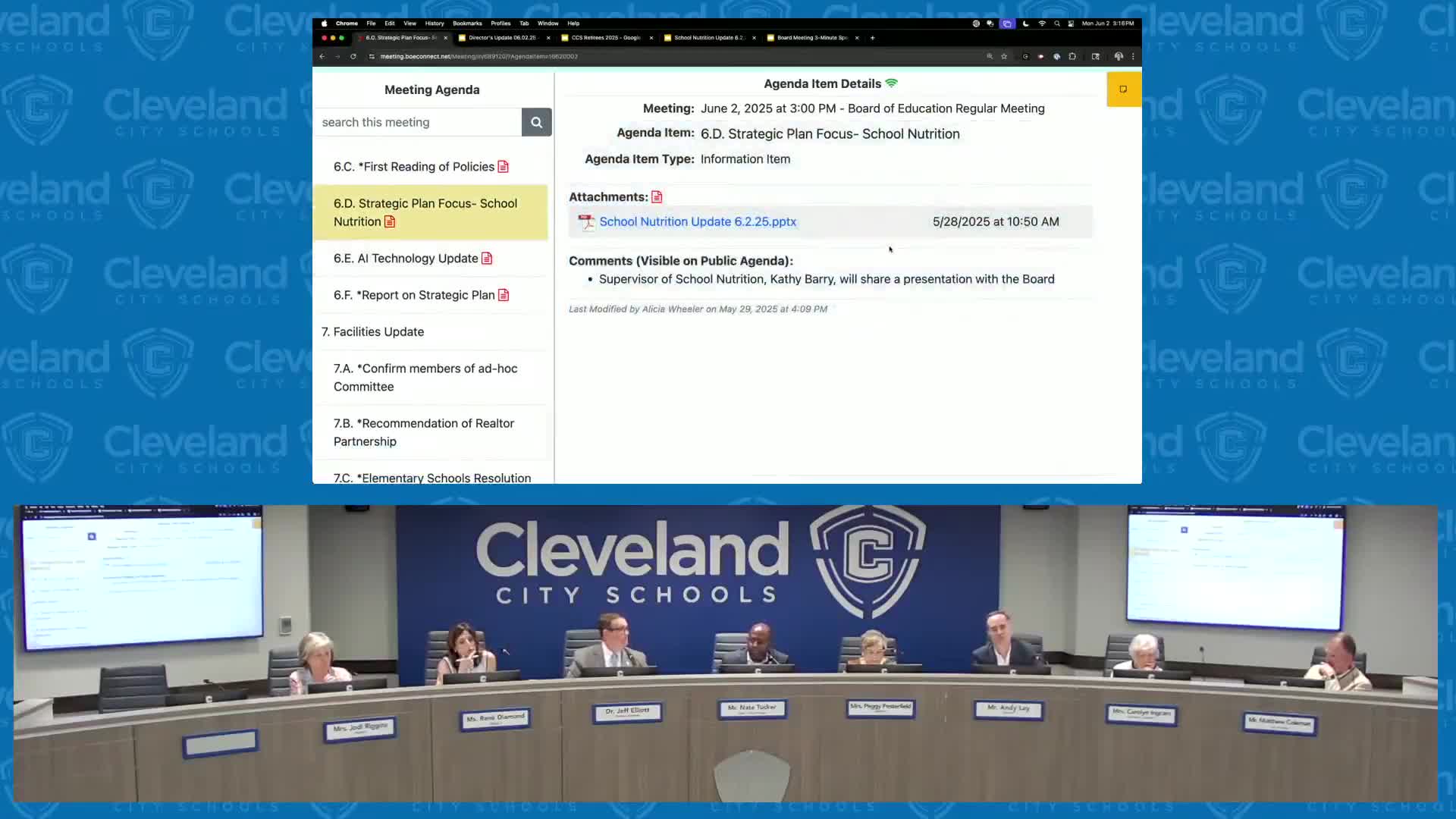Click the search magnifier button in Meeting Agenda
Image resolution: width=1456 pixels, height=819 pixels.
[x=536, y=122]
